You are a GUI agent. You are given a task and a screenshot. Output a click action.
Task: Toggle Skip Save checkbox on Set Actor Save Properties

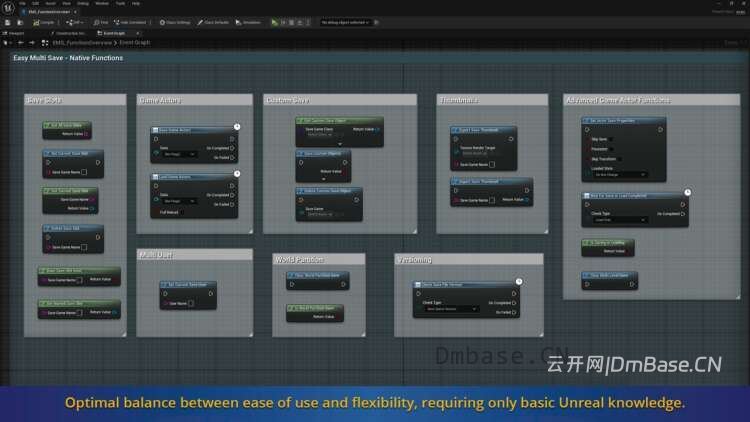(611, 139)
